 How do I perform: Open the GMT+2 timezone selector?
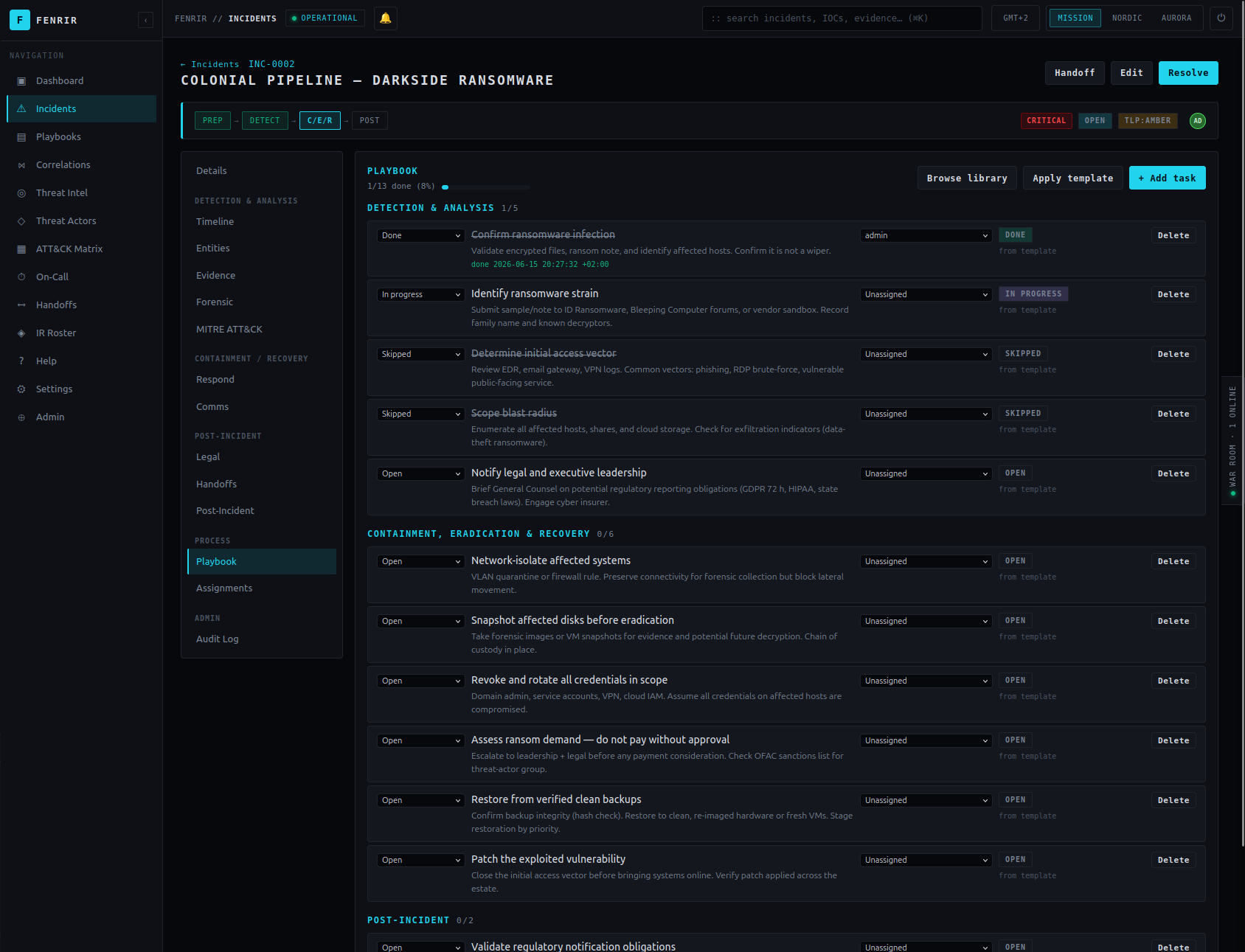[x=1016, y=18]
